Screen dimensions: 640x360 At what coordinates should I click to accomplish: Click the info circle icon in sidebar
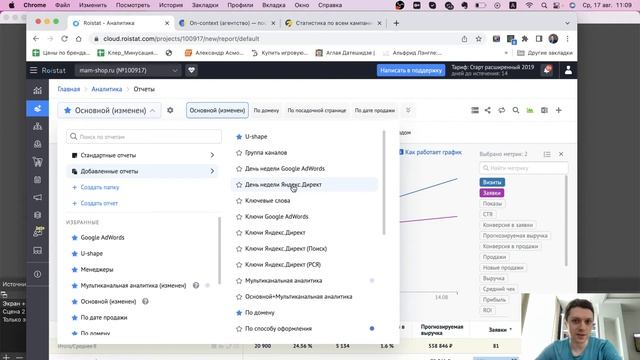[x=38, y=274]
